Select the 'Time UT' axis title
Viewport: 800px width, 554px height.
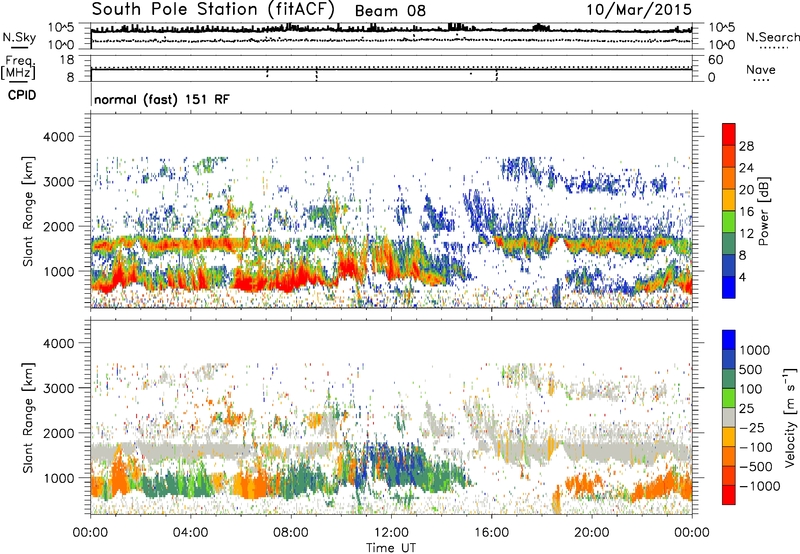click(391, 548)
